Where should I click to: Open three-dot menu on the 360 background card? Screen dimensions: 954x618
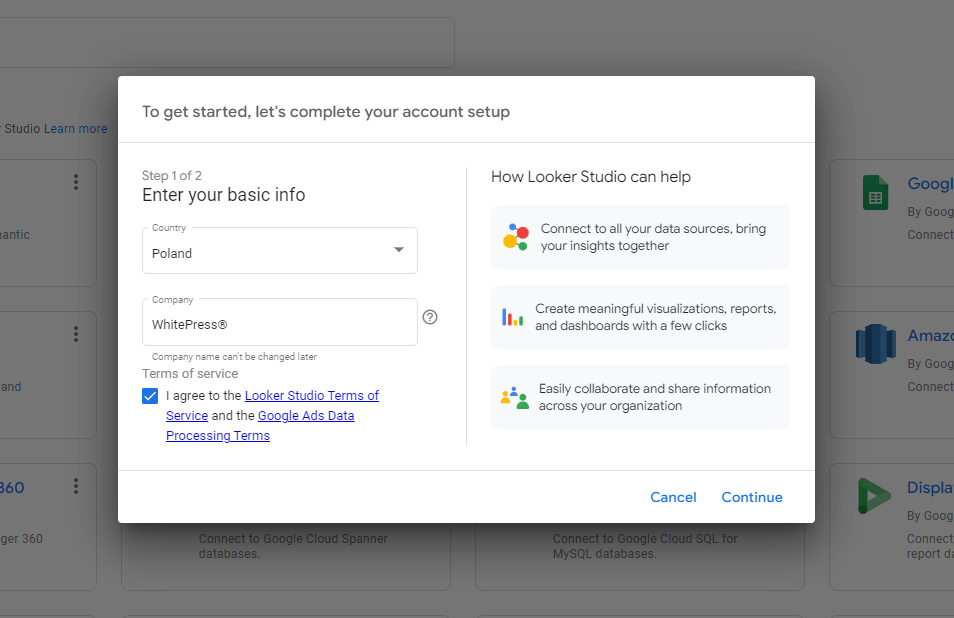76,486
